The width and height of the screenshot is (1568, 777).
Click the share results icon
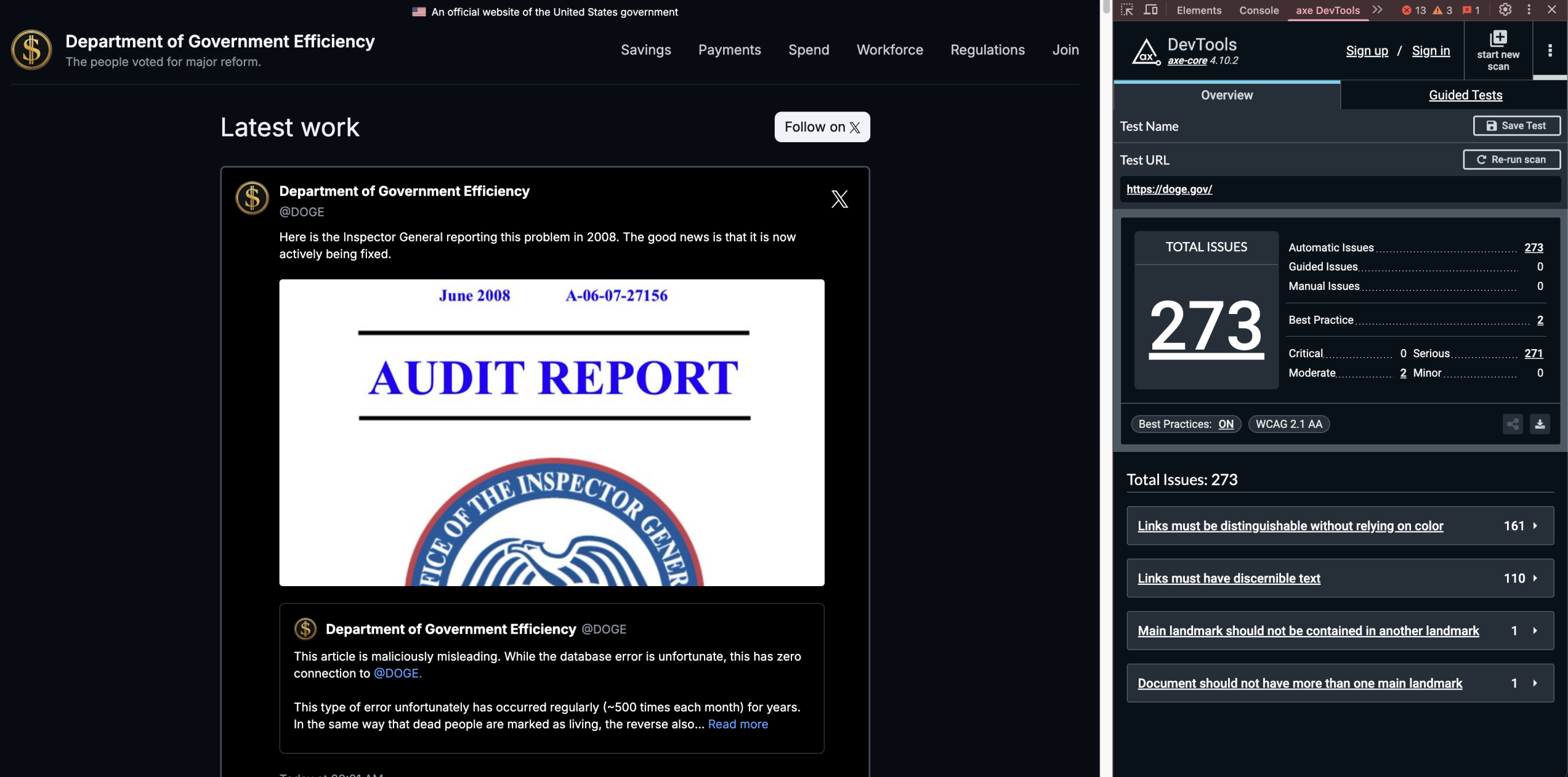tap(1512, 424)
